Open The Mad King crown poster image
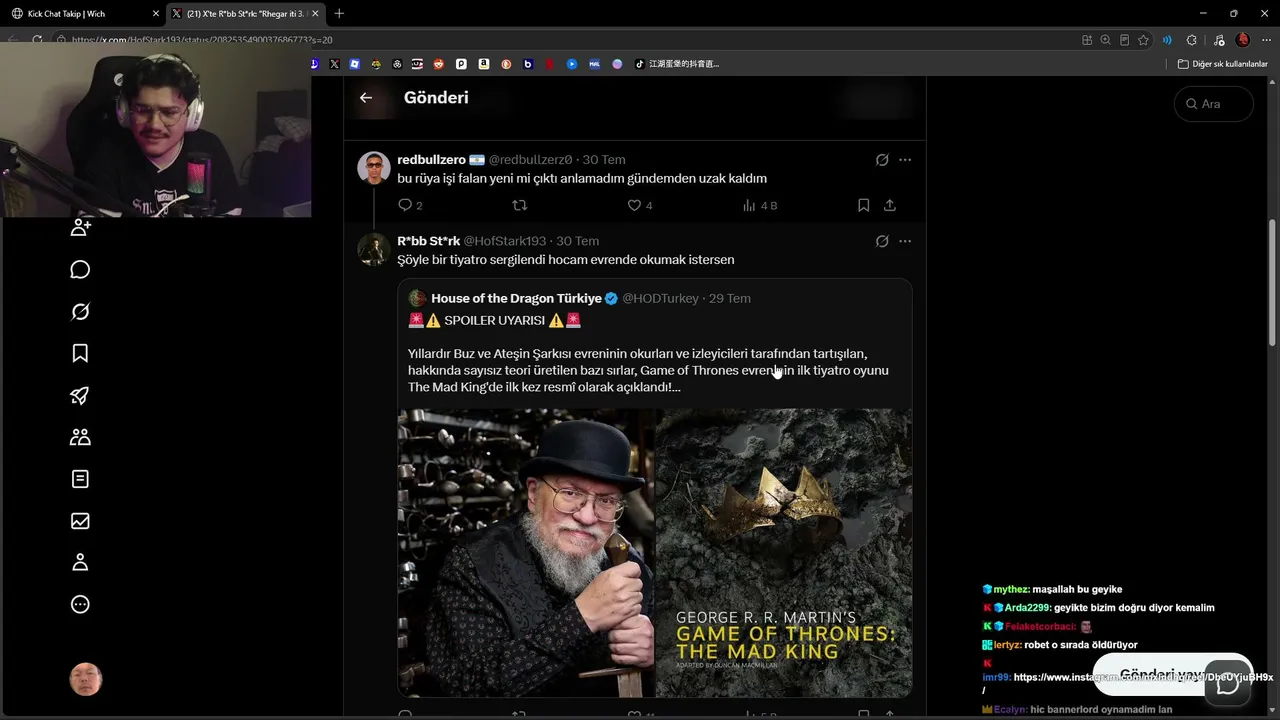1280x720 pixels. point(784,552)
